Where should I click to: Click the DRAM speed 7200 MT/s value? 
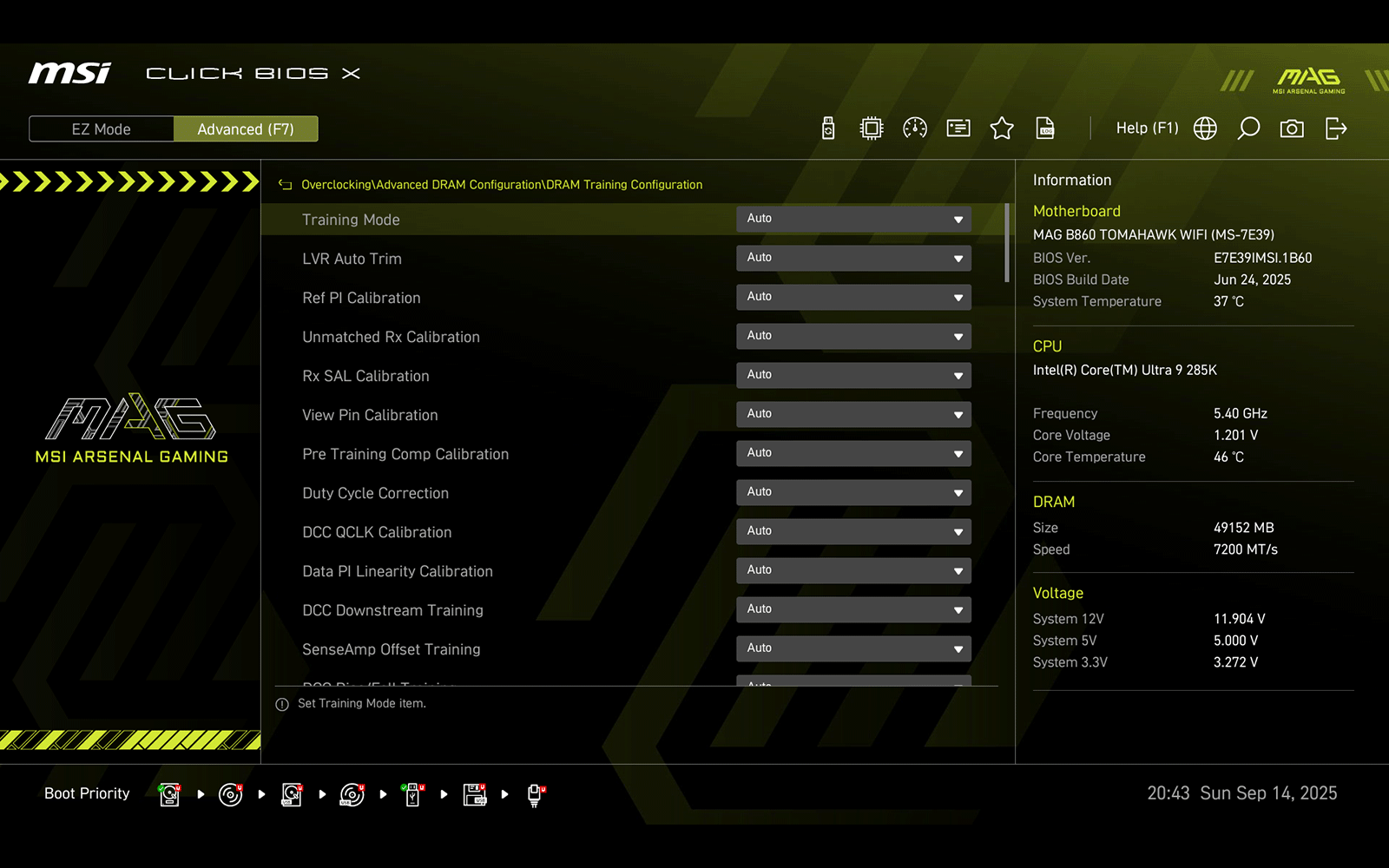coord(1245,549)
